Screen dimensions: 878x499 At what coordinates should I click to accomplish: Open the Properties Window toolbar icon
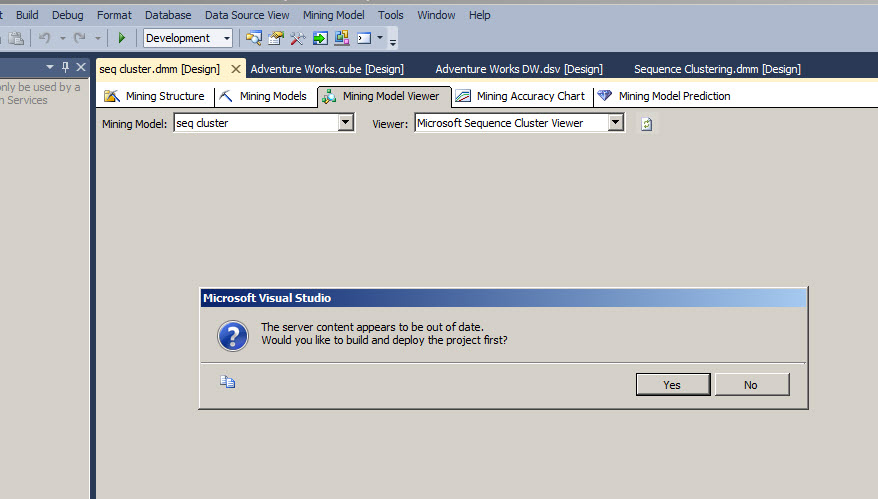point(275,38)
